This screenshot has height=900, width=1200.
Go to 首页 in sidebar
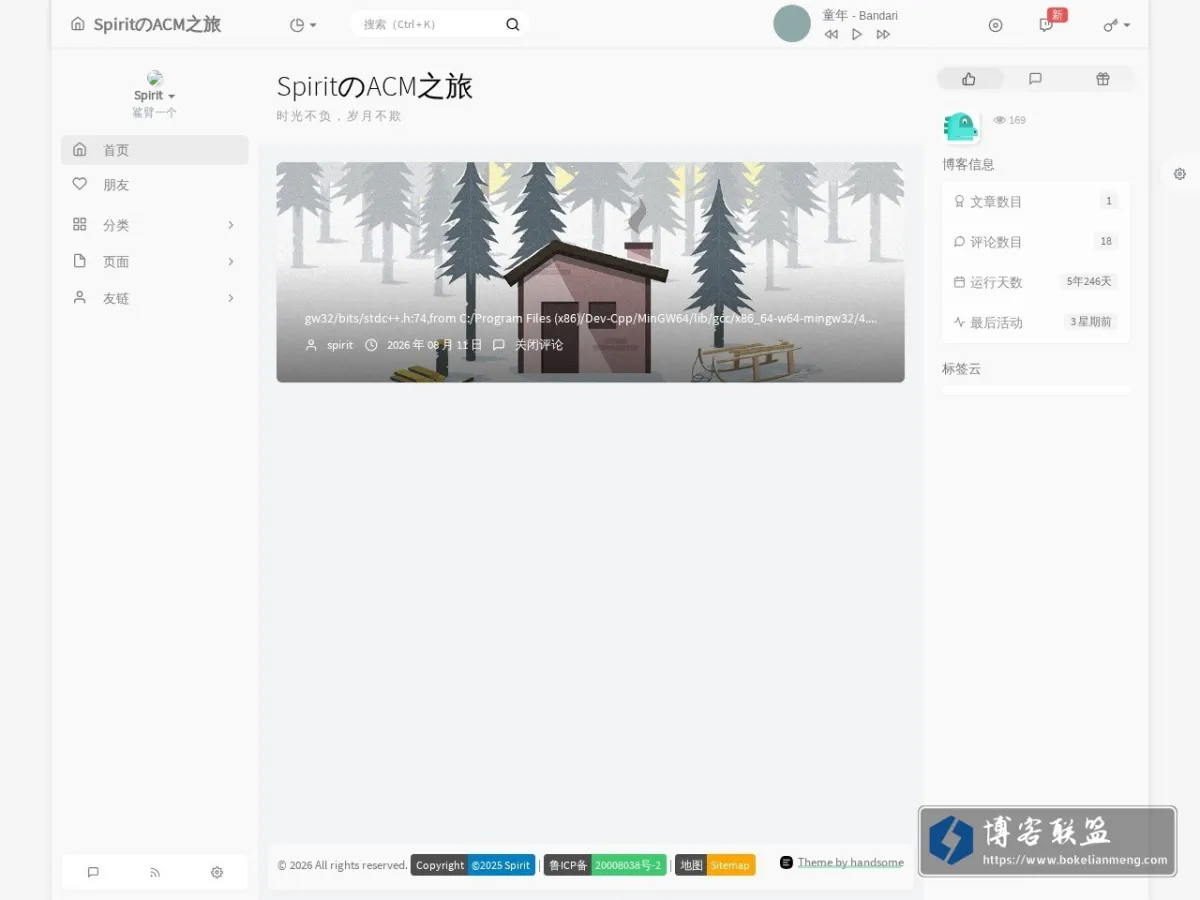tap(155, 150)
